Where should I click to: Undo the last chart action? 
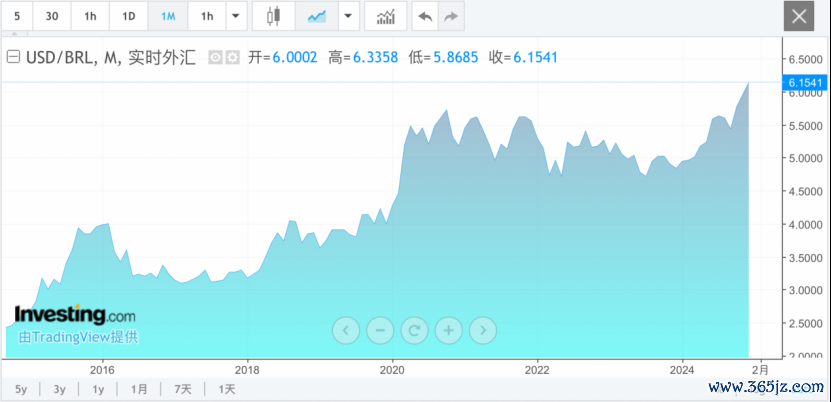click(425, 16)
